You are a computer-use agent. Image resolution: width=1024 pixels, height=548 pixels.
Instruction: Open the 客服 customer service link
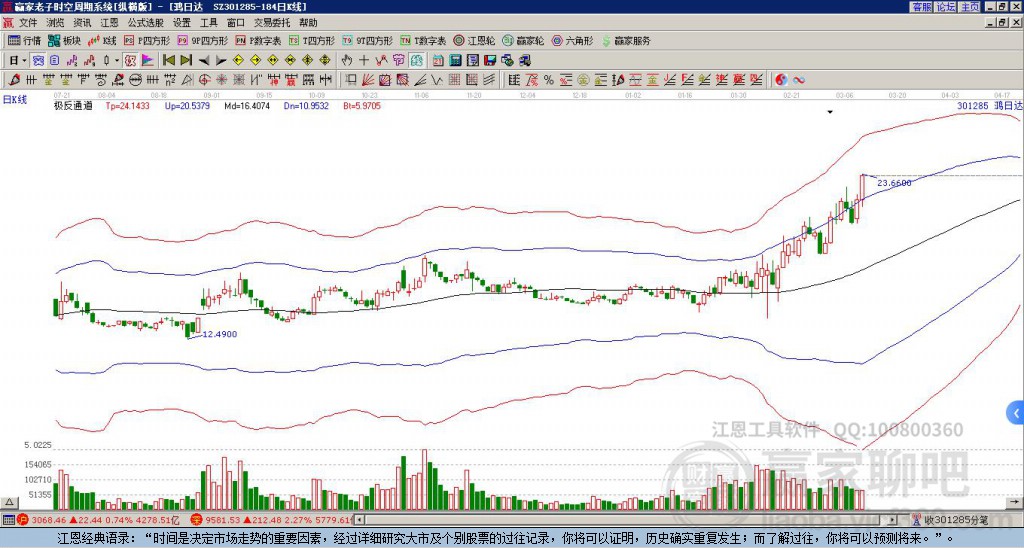coord(921,7)
